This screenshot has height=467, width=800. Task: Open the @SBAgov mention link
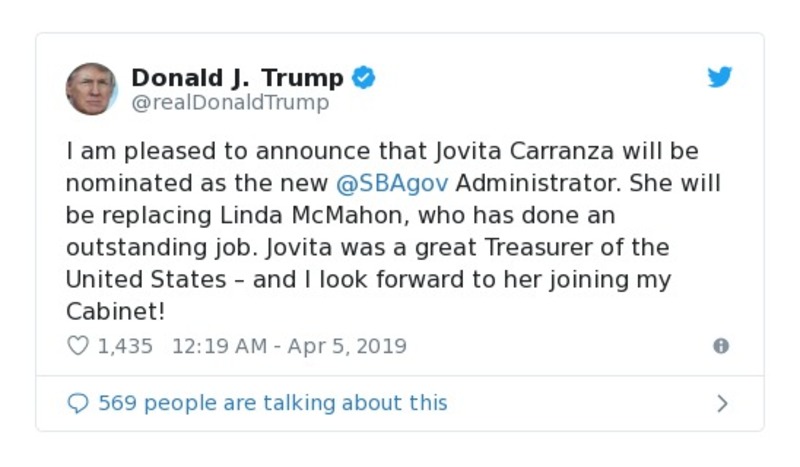(392, 184)
